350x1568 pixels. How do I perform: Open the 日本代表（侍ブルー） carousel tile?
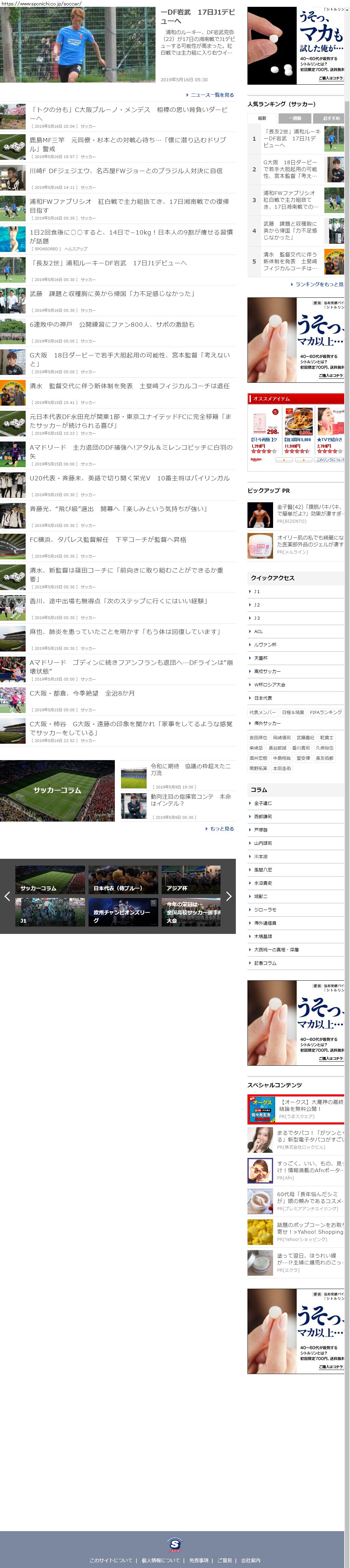point(123,880)
